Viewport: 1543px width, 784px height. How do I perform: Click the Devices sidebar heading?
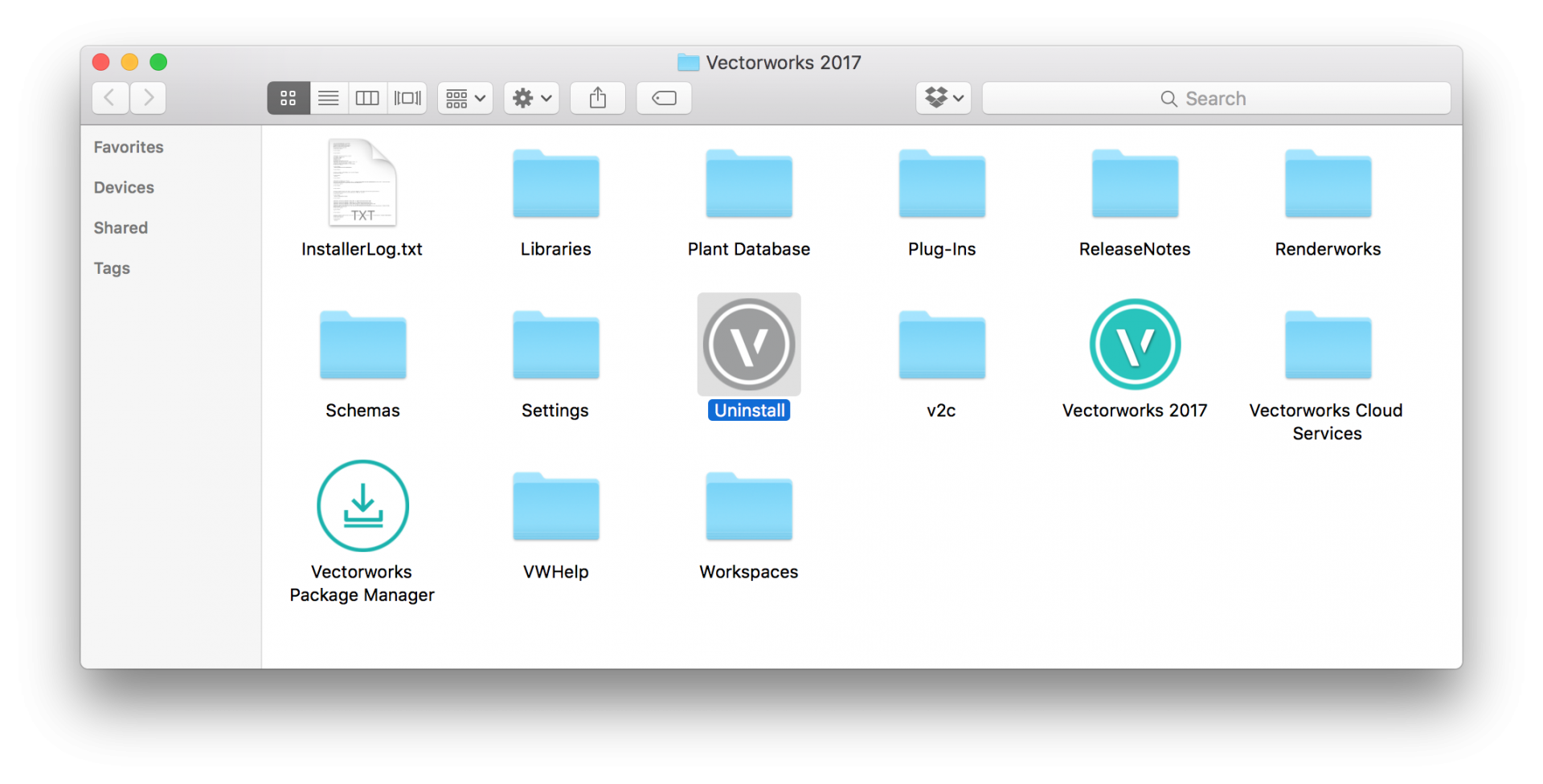click(124, 187)
